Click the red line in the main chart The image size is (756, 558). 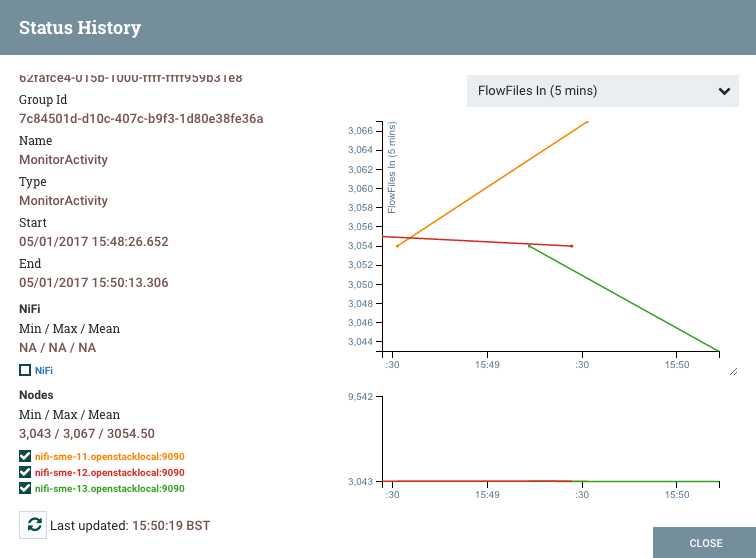pyautogui.click(x=477, y=241)
